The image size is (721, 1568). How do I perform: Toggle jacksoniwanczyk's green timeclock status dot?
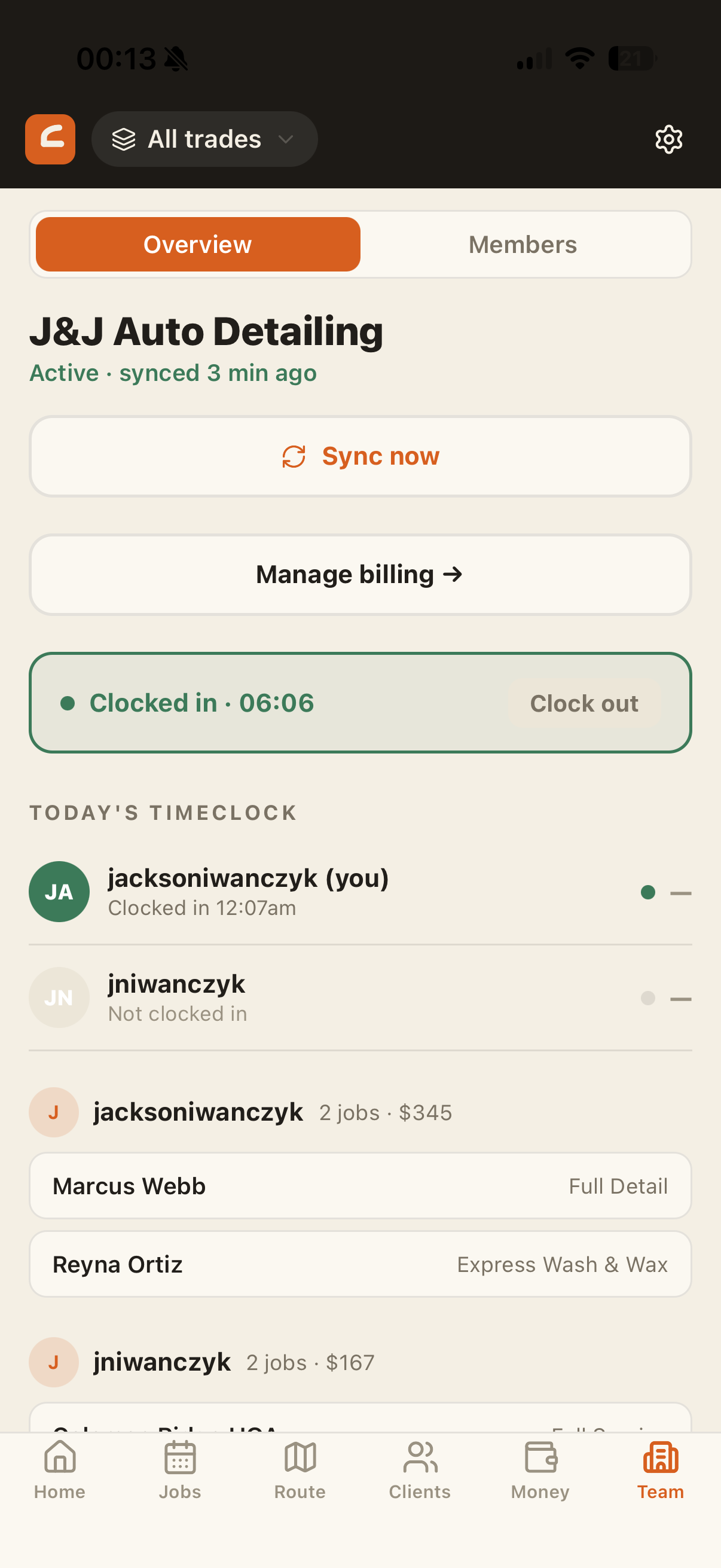(x=648, y=892)
